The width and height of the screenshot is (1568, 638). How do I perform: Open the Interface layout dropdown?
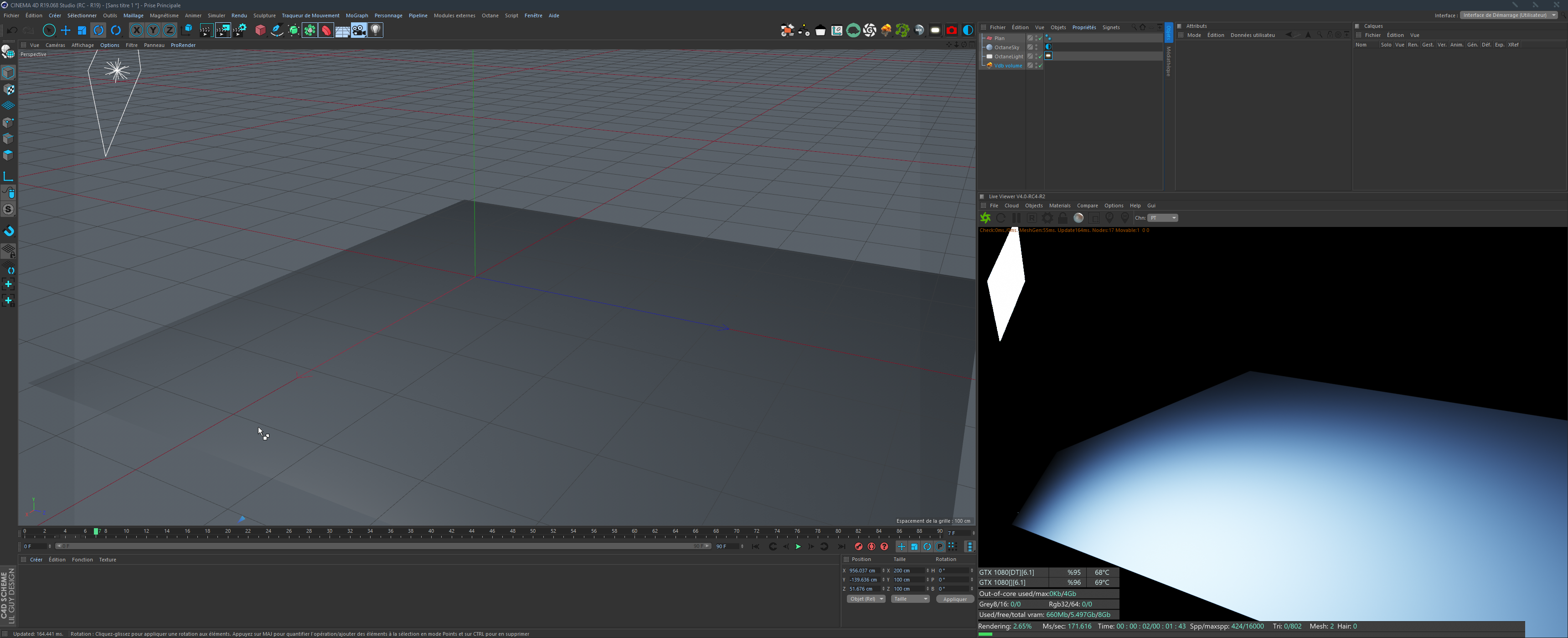coord(1508,15)
